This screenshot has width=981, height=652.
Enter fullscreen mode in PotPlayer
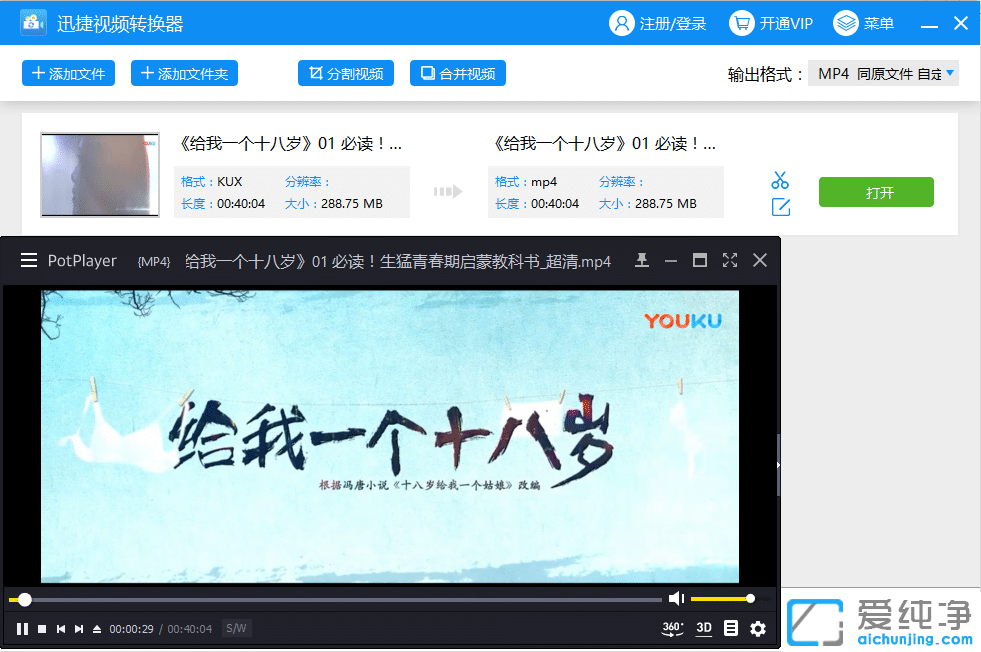(729, 260)
